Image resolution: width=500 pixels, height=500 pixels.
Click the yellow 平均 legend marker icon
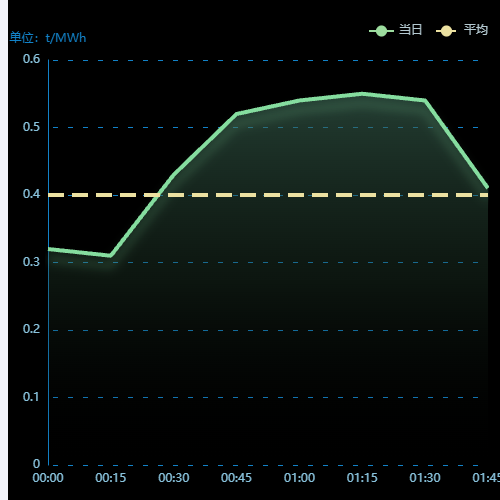pos(446,31)
